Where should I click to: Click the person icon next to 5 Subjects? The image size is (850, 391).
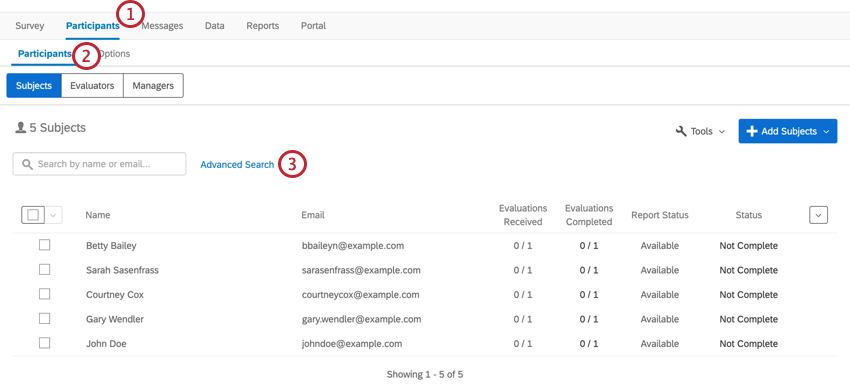click(x=21, y=128)
